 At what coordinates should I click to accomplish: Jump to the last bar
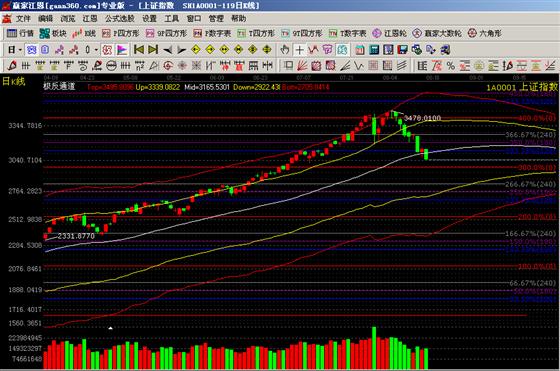tap(153, 50)
